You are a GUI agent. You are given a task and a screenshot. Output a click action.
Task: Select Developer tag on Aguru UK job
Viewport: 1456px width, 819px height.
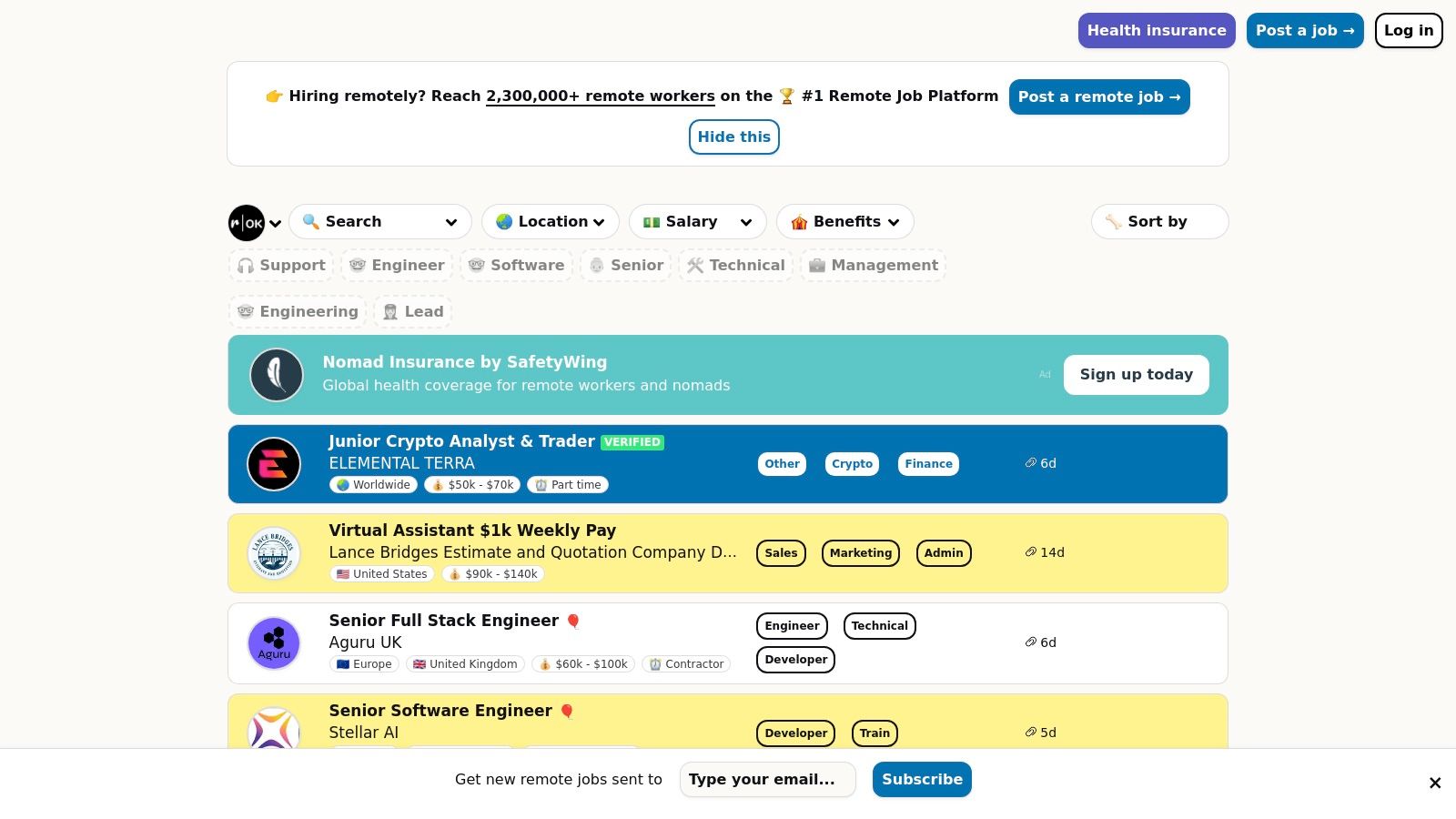(795, 660)
